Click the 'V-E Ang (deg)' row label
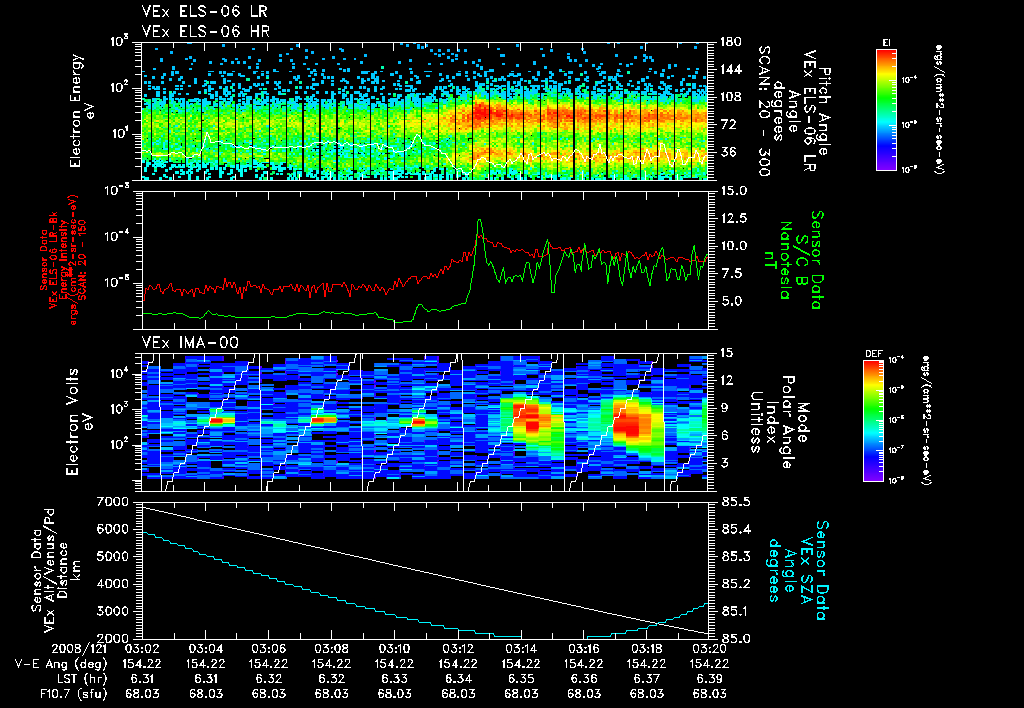Image resolution: width=1024 pixels, height=708 pixels. (61, 664)
